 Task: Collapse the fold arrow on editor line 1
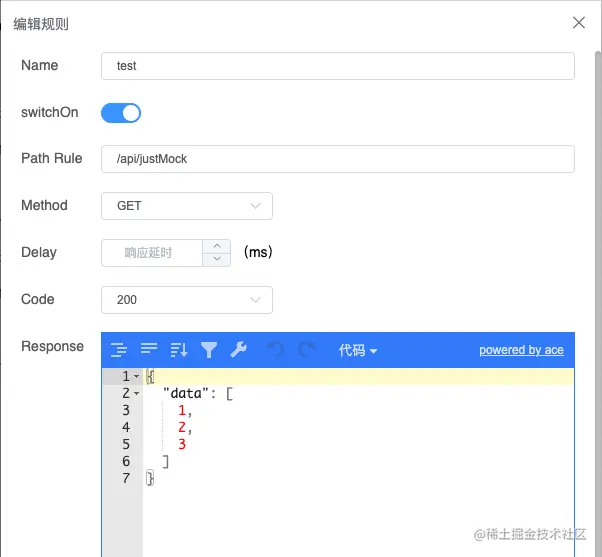coord(136,377)
